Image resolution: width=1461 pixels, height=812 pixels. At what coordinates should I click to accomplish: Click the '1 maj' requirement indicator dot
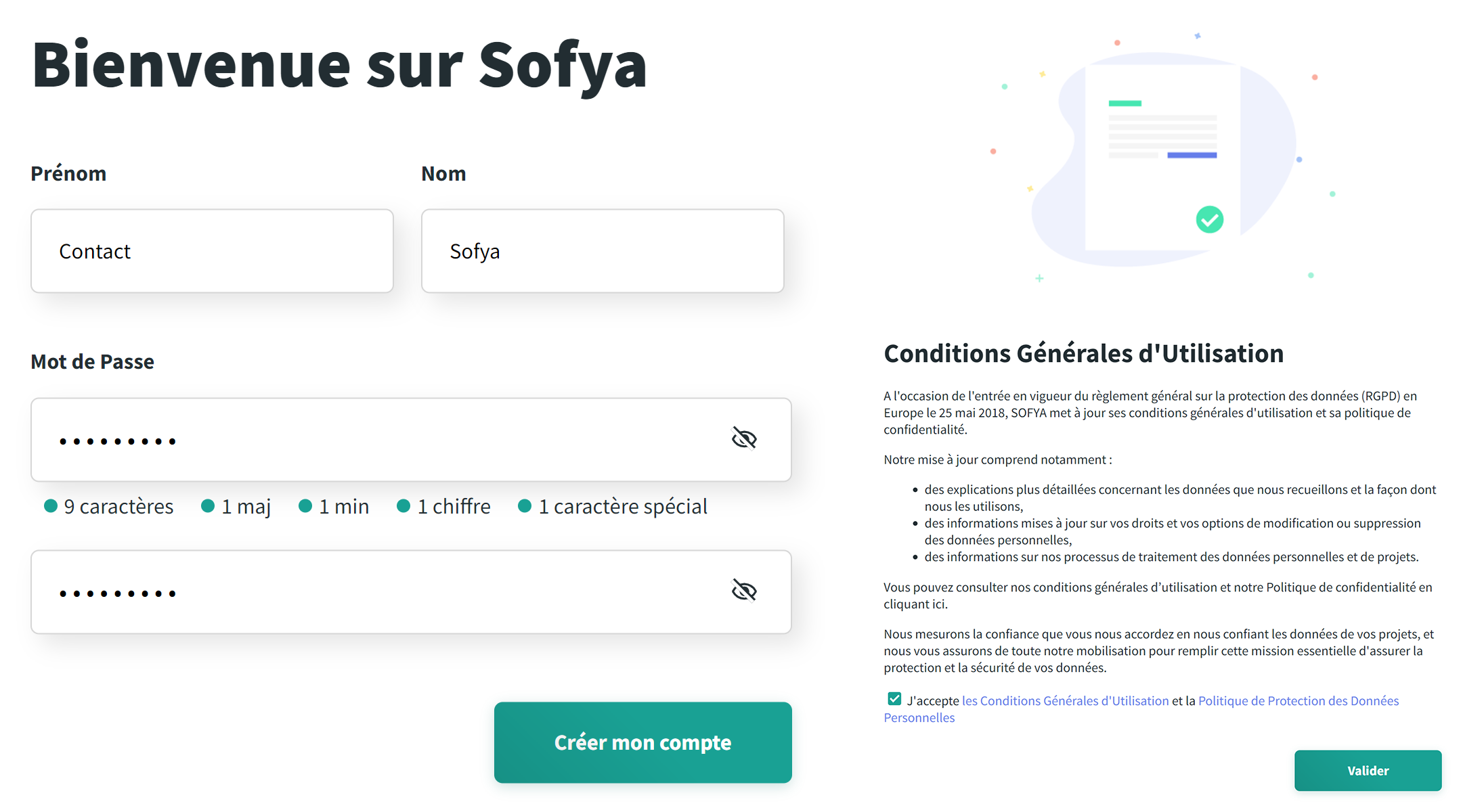(x=208, y=506)
